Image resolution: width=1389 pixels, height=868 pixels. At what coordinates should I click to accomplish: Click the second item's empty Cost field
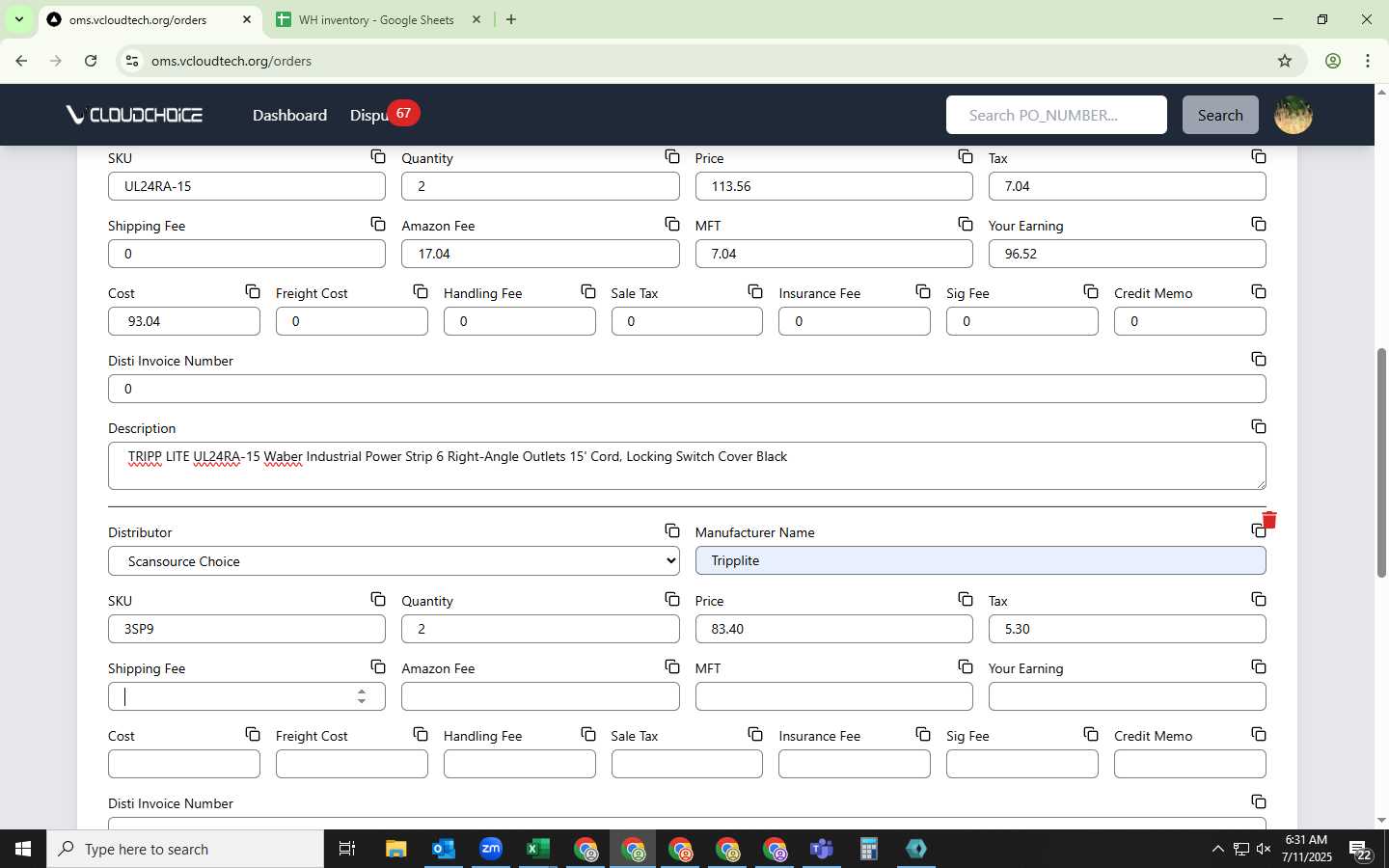click(x=184, y=764)
